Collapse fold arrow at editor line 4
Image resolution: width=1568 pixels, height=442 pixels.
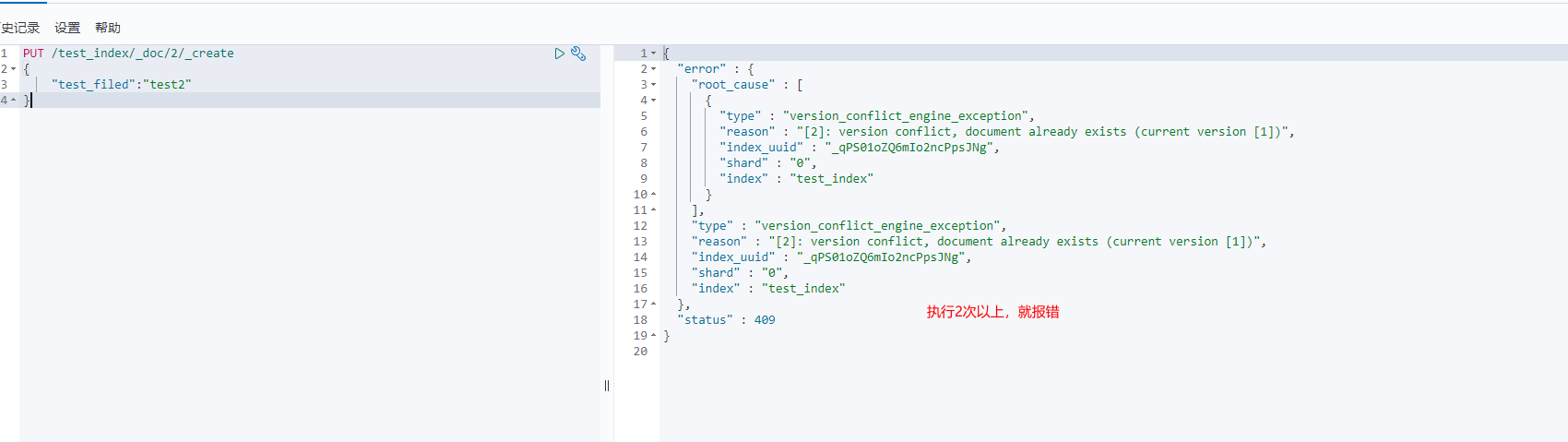click(x=14, y=100)
